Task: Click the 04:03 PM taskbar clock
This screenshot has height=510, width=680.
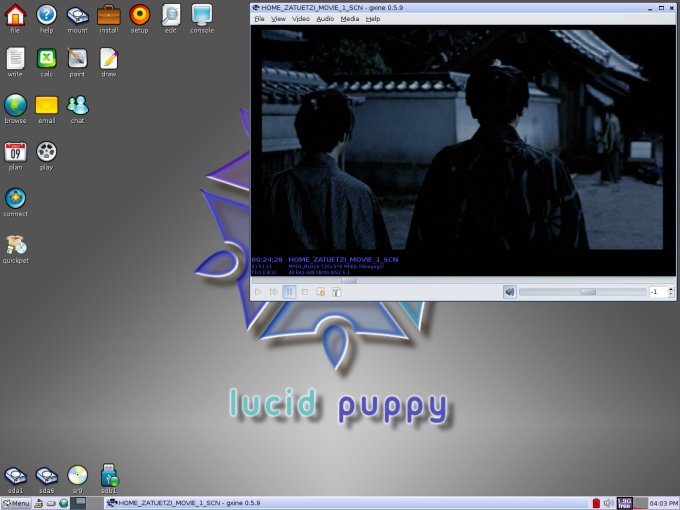Action: tap(664, 503)
